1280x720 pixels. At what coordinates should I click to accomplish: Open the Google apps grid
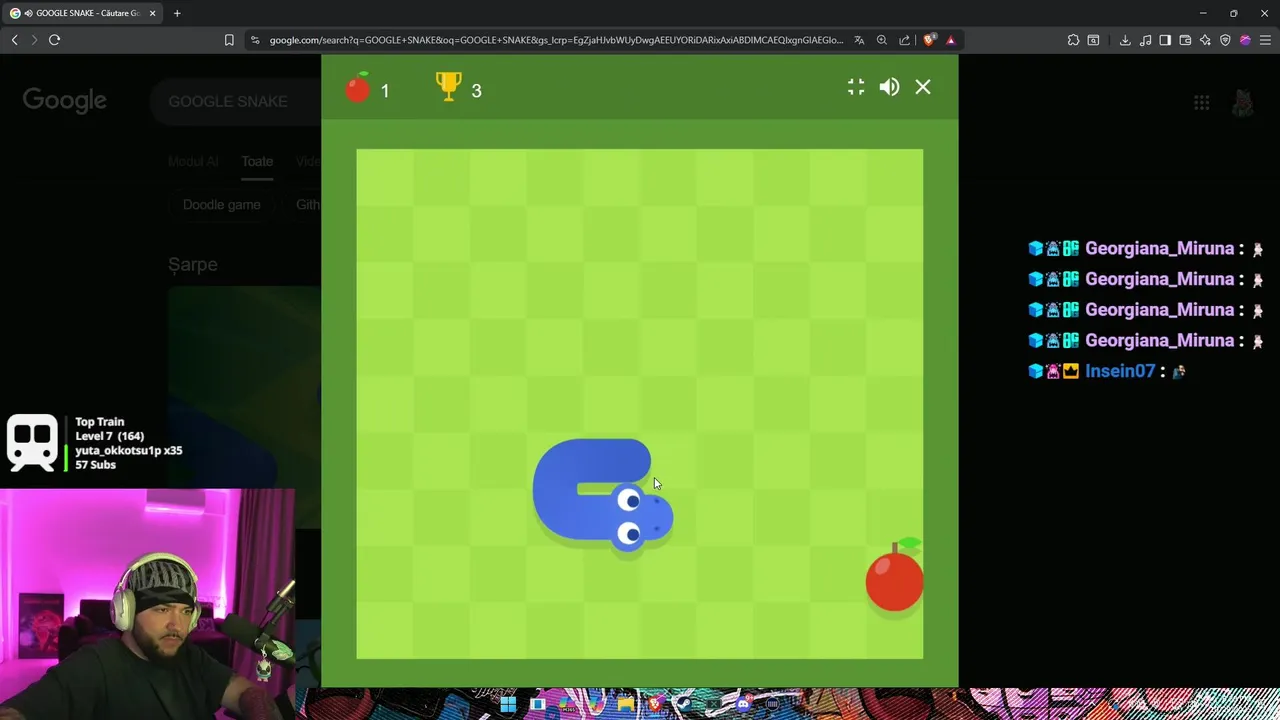click(x=1202, y=102)
